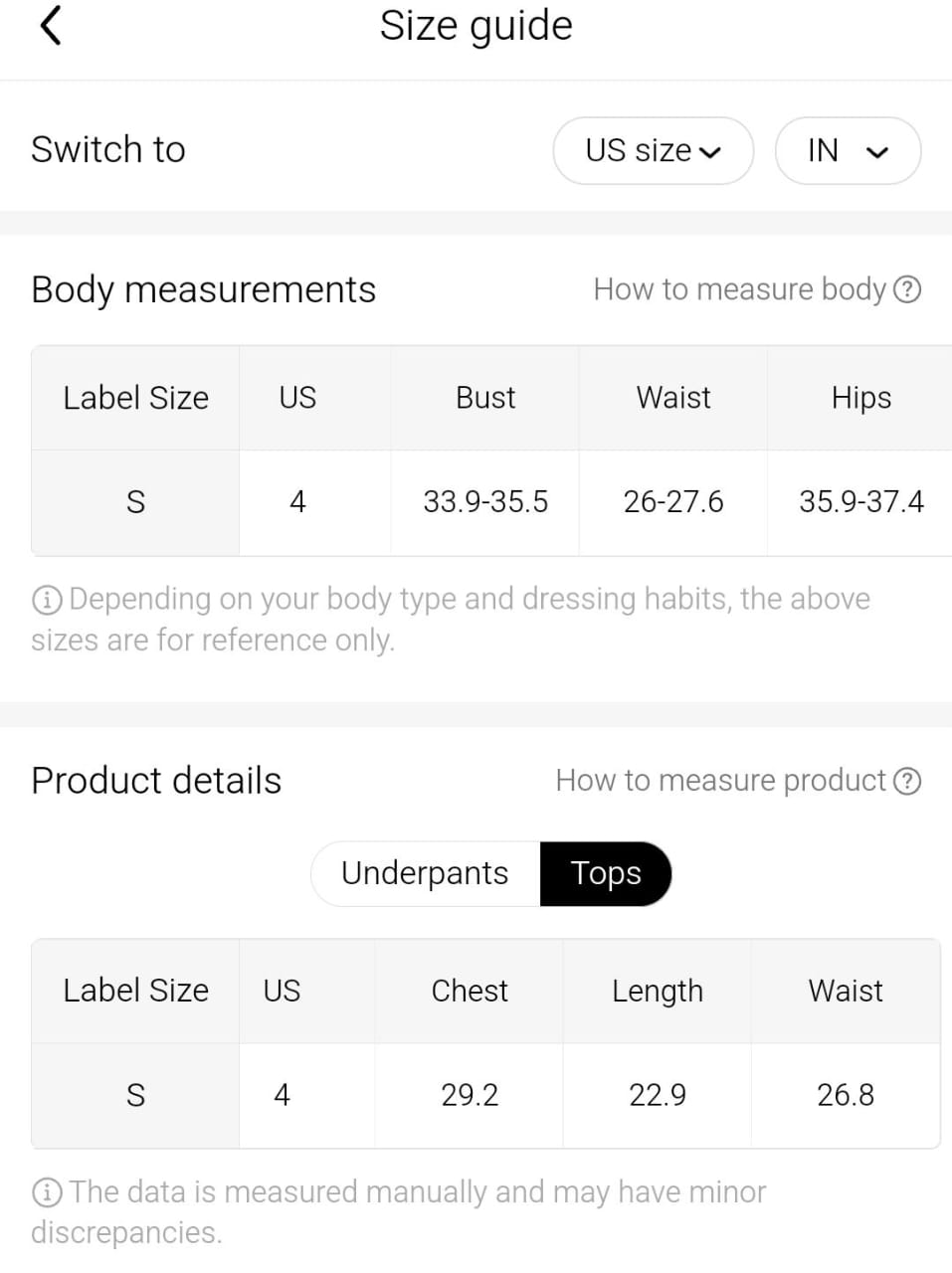Open the US size dropdown

pyautogui.click(x=653, y=151)
